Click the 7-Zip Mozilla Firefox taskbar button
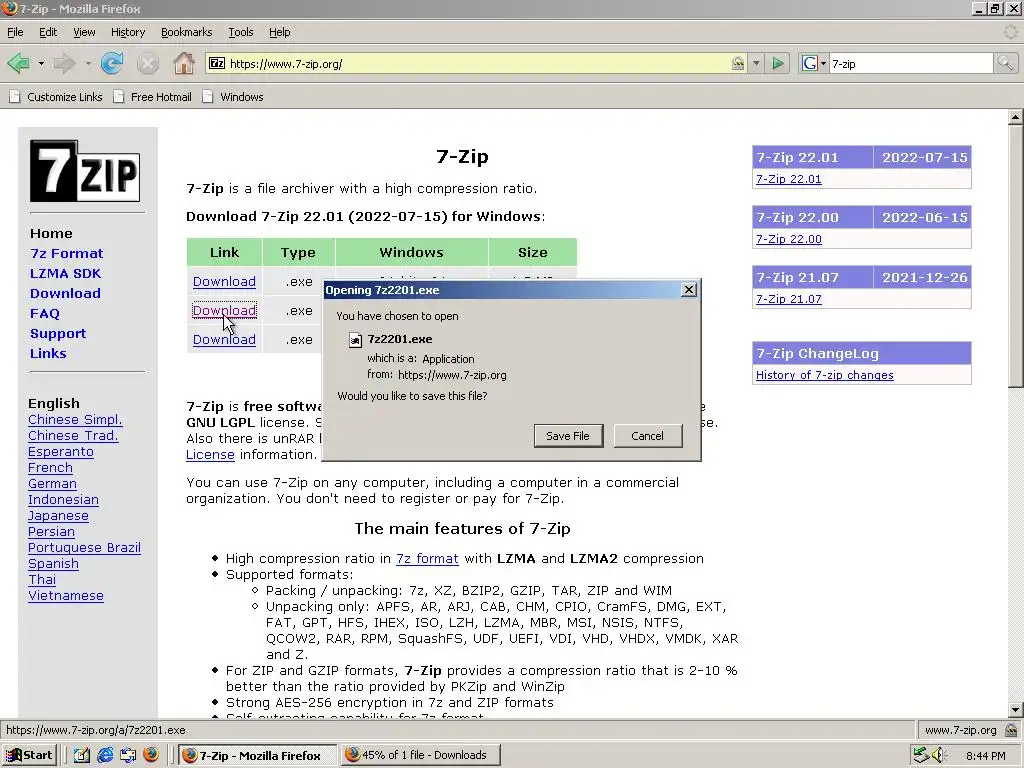The width and height of the screenshot is (1024, 768). (257, 755)
